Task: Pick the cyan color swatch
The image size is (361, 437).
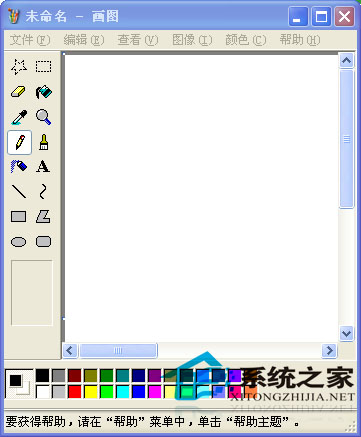Action: pyautogui.click(x=123, y=392)
